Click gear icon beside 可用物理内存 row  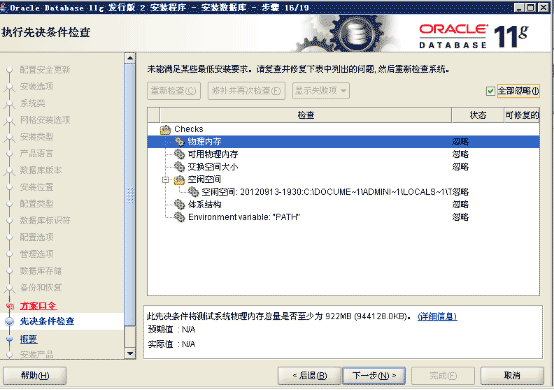pyautogui.click(x=179, y=154)
